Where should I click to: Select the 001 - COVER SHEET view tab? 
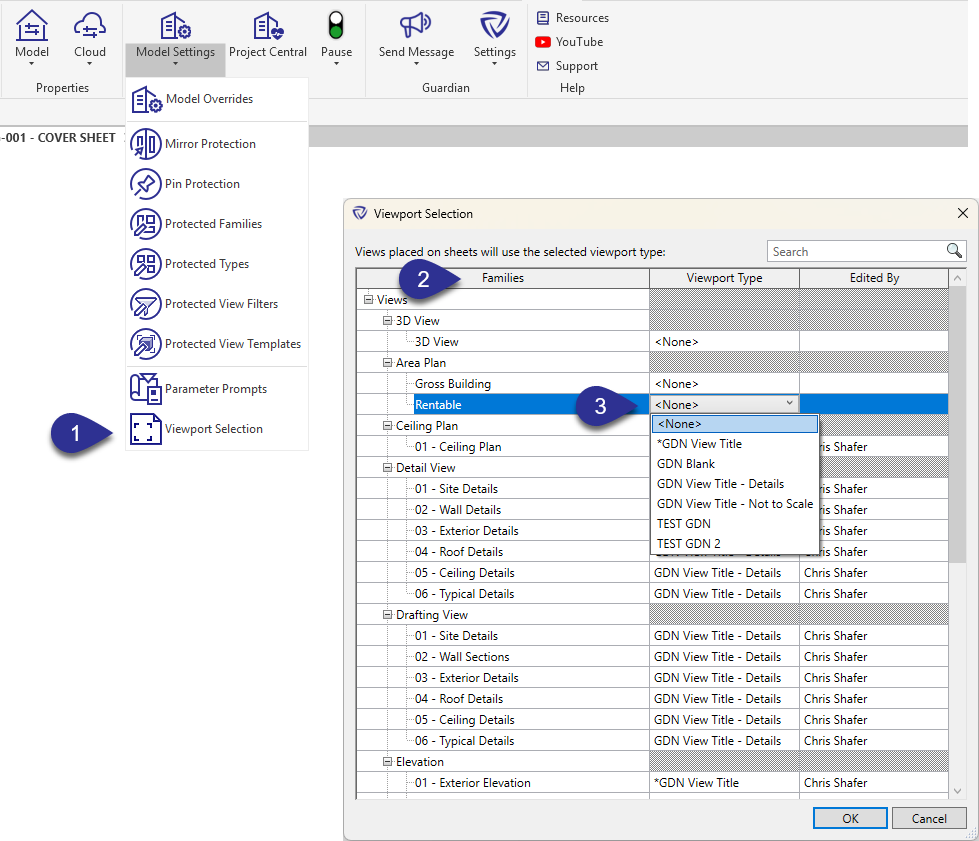(x=61, y=137)
